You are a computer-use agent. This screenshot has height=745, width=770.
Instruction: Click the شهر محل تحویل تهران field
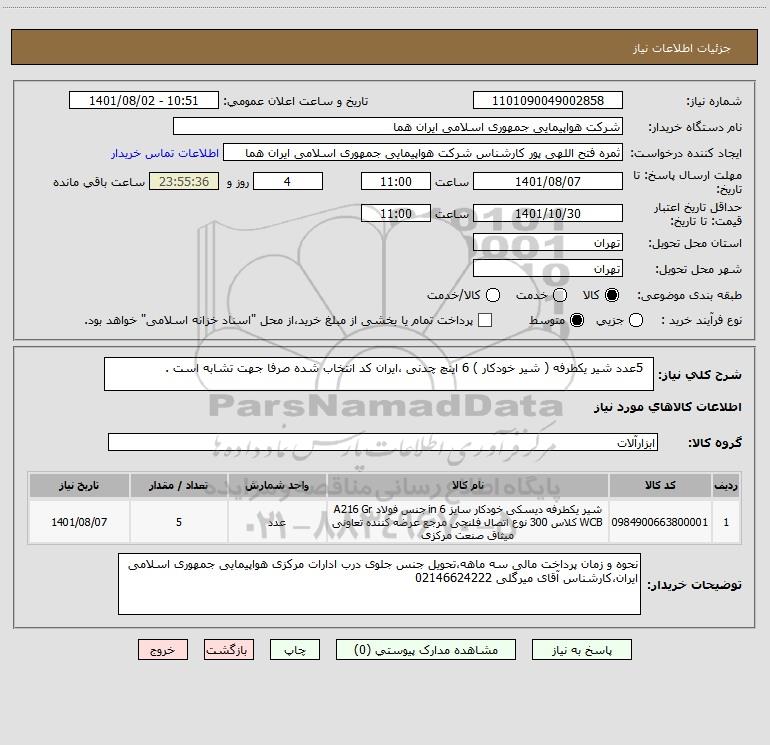click(548, 268)
